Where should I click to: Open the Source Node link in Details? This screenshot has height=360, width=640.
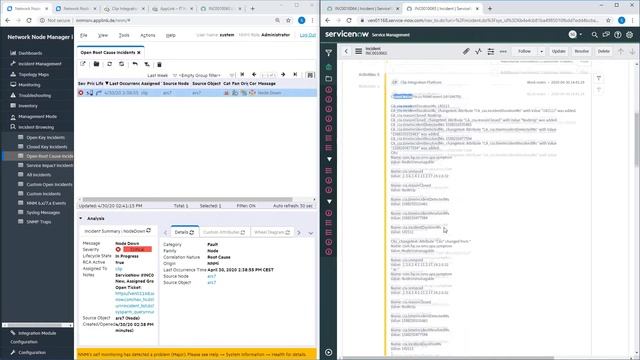pyautogui.click(x=211, y=276)
